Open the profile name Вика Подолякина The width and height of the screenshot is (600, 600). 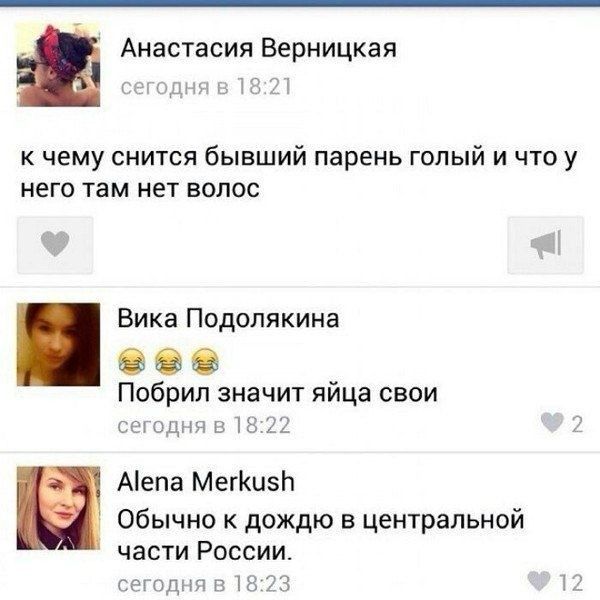point(228,318)
